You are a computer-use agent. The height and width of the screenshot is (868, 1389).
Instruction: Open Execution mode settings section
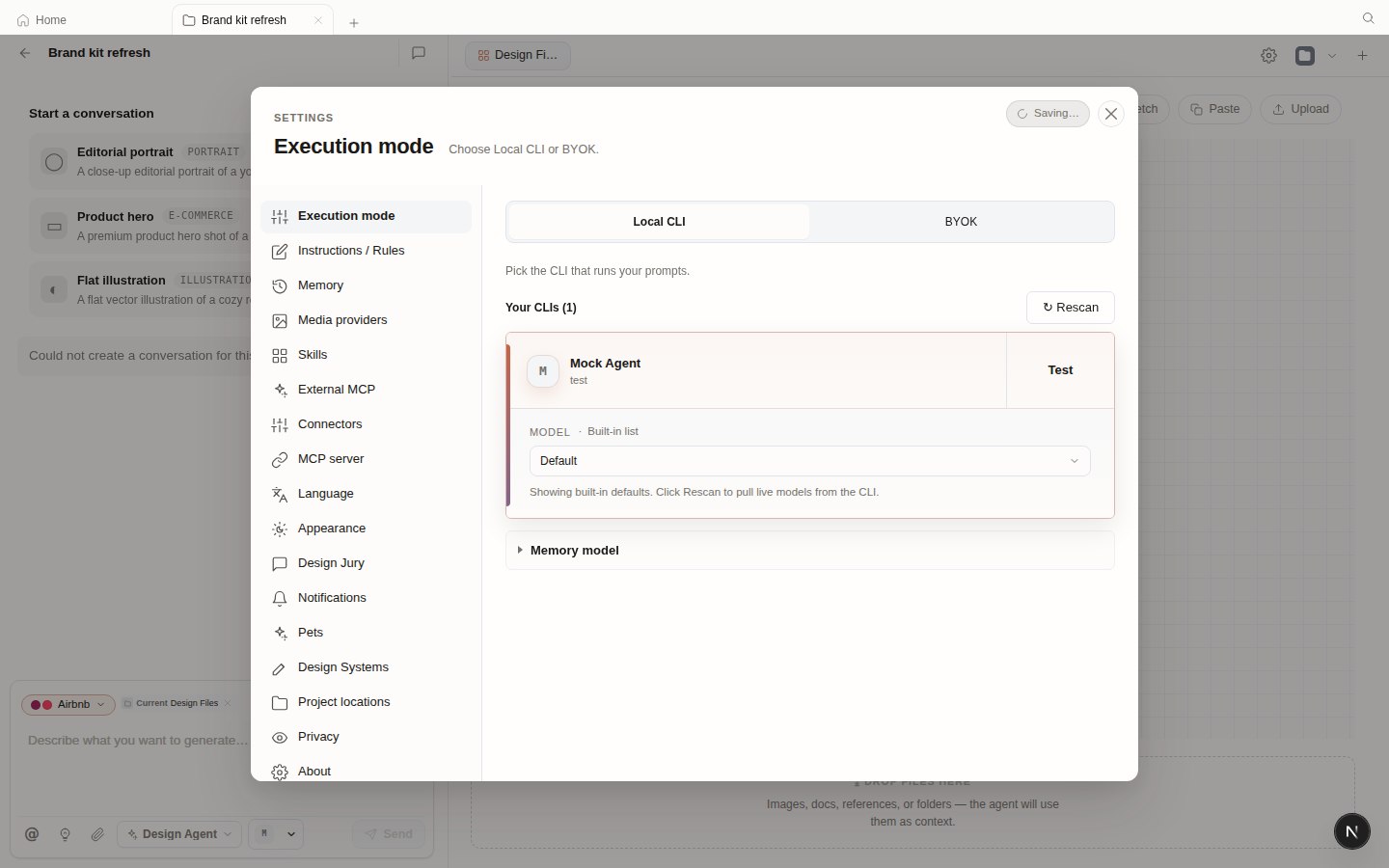click(x=366, y=216)
